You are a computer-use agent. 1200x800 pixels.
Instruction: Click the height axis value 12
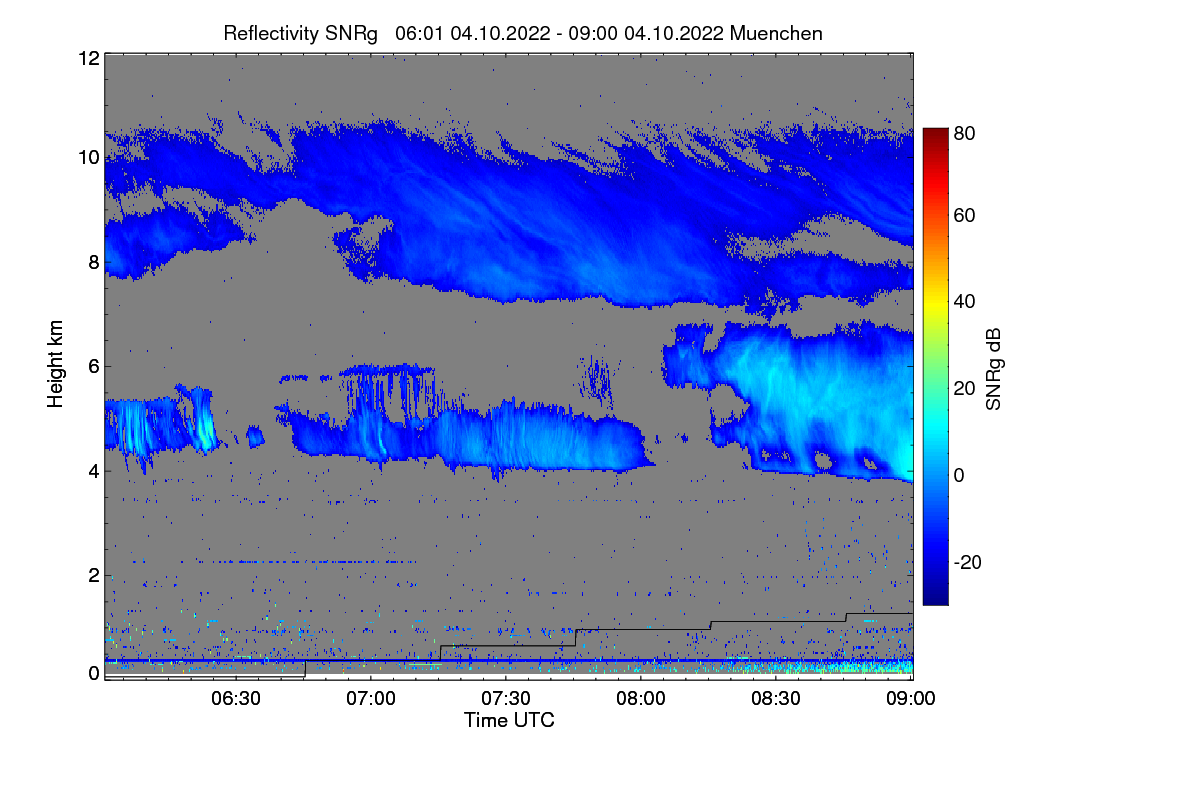tap(89, 58)
